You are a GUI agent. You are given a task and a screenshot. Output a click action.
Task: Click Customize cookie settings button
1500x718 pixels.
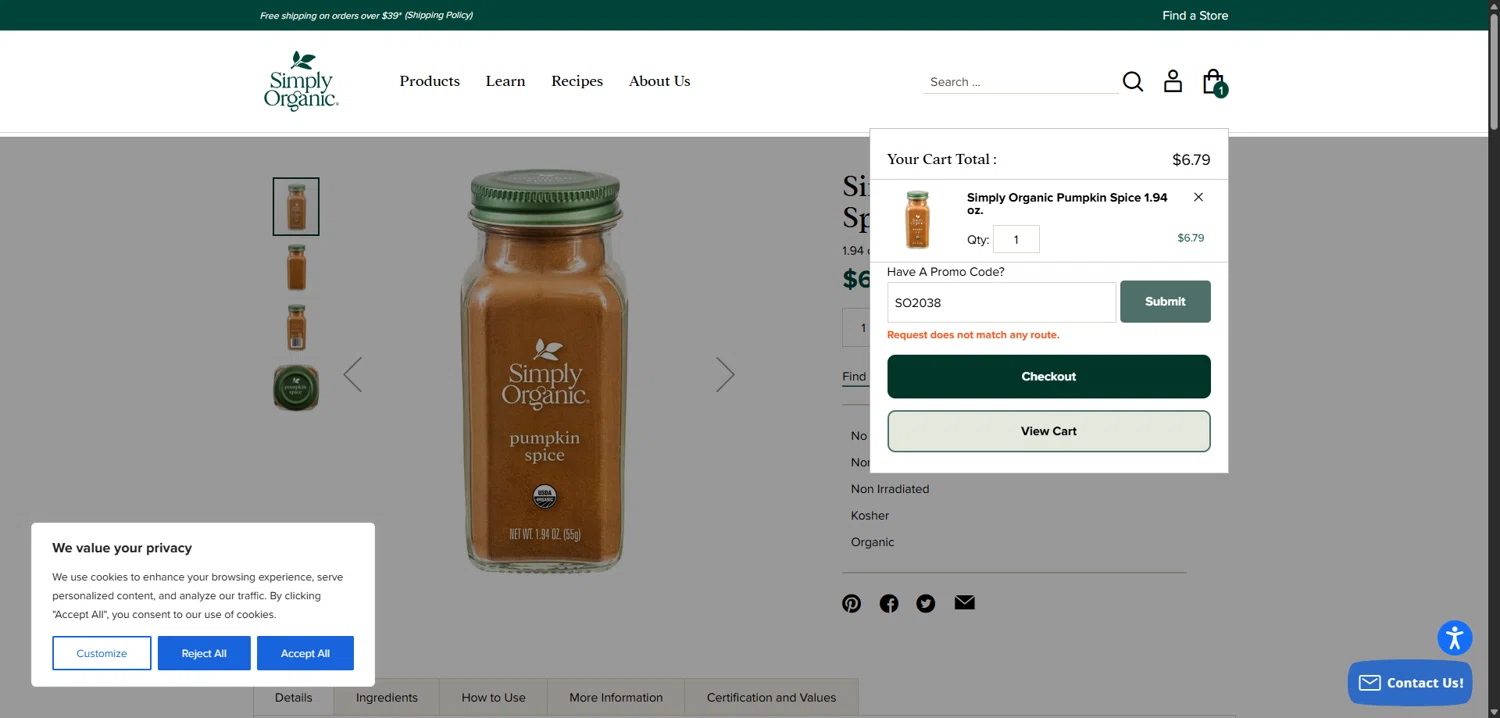click(x=102, y=653)
